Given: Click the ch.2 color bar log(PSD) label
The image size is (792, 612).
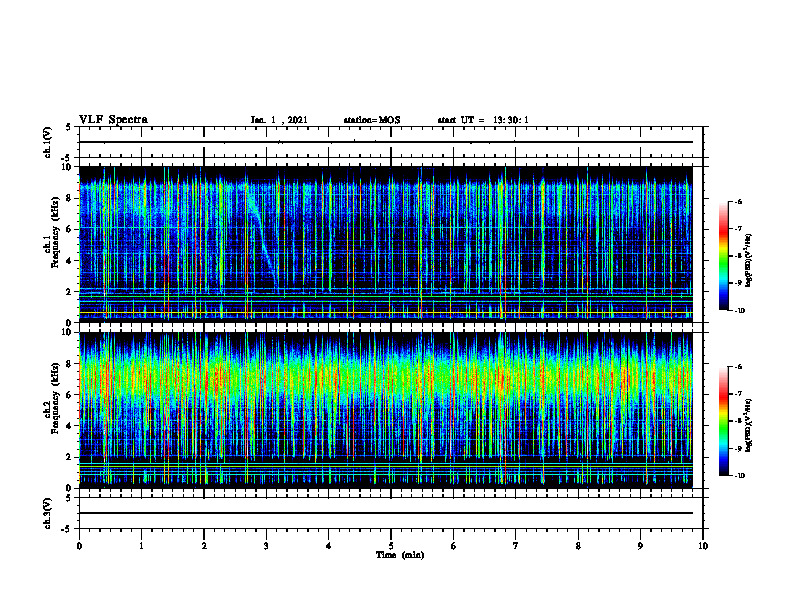Looking at the screenshot, I should point(749,425).
